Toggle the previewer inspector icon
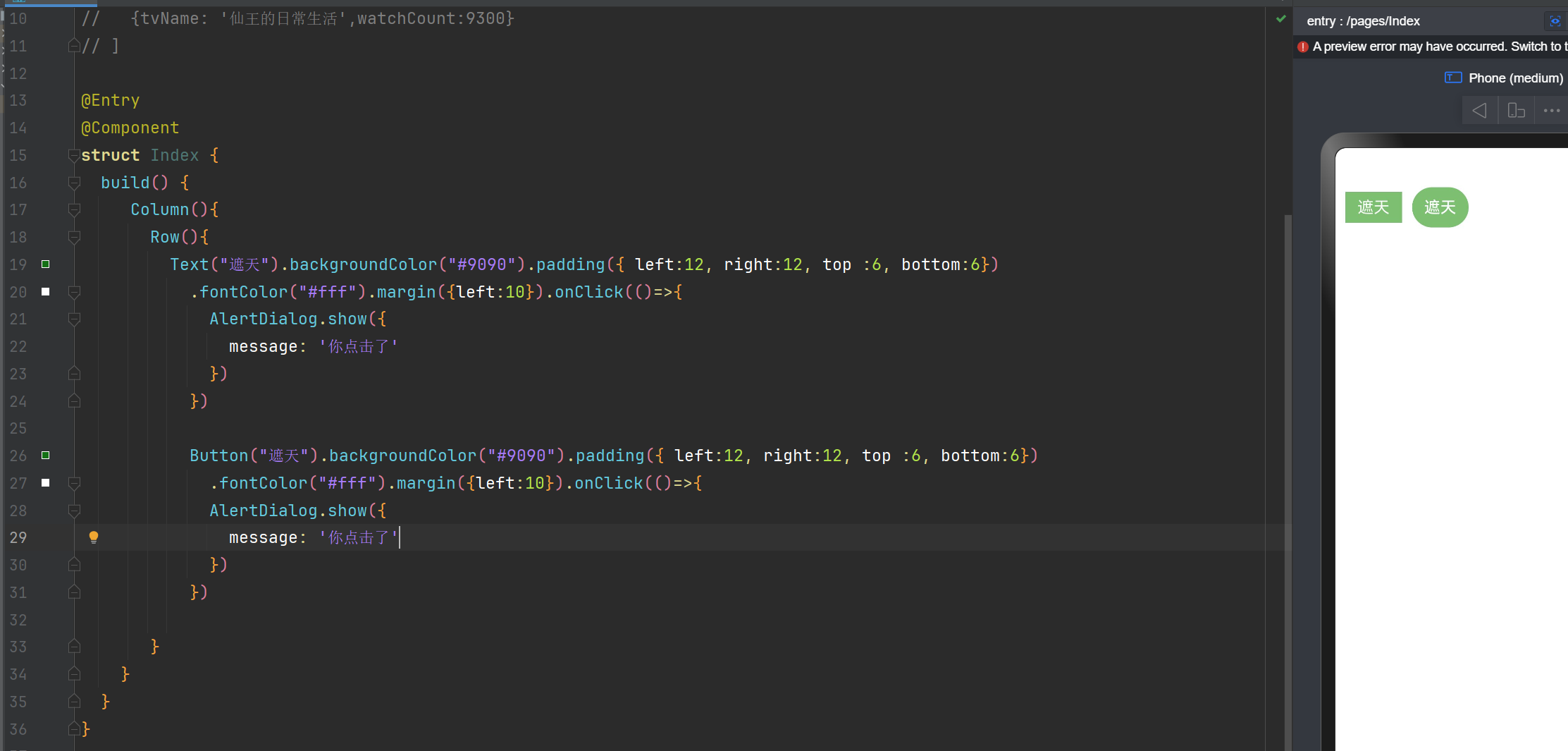The image size is (1568, 751). click(x=1555, y=21)
